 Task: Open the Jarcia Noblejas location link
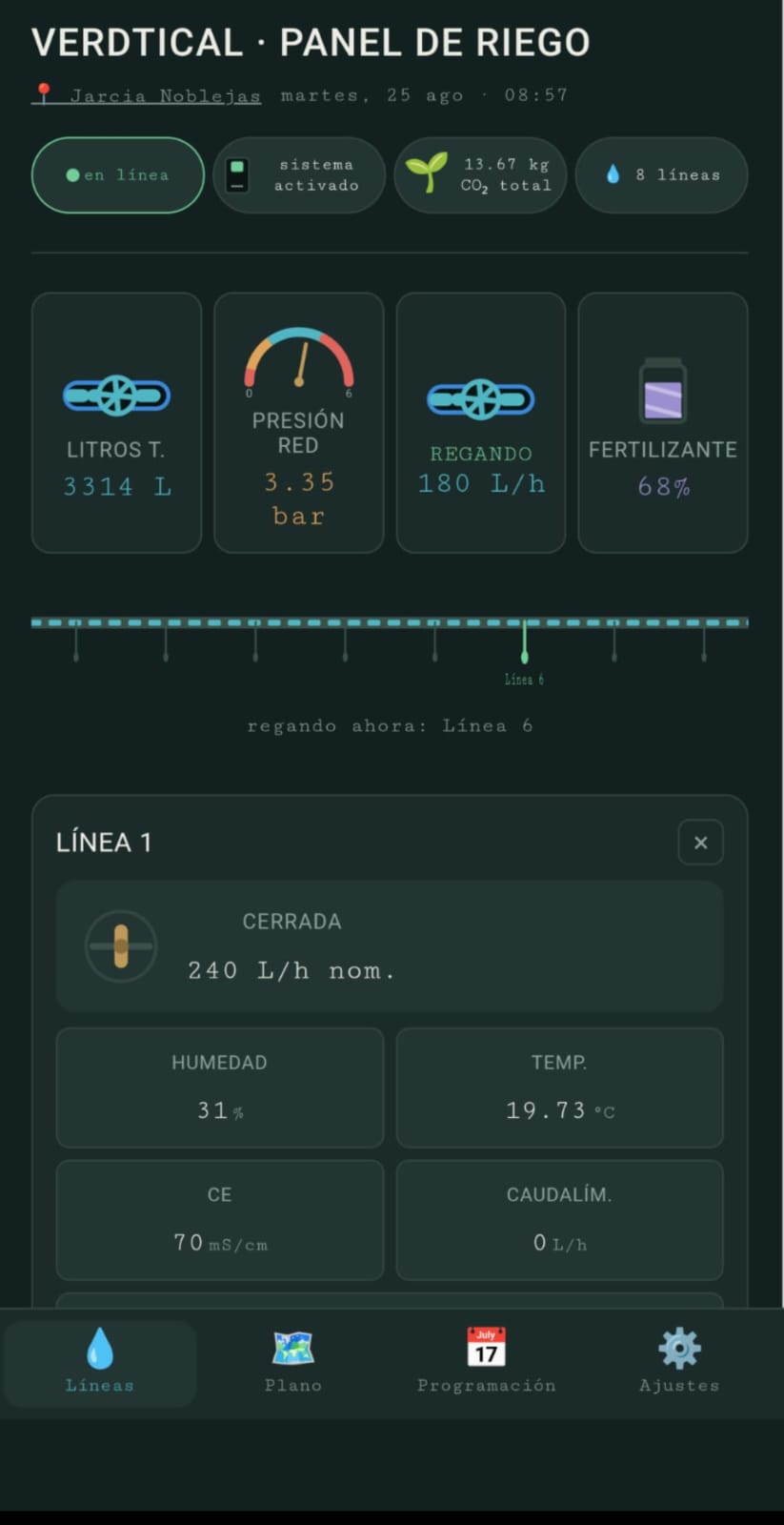click(x=166, y=95)
